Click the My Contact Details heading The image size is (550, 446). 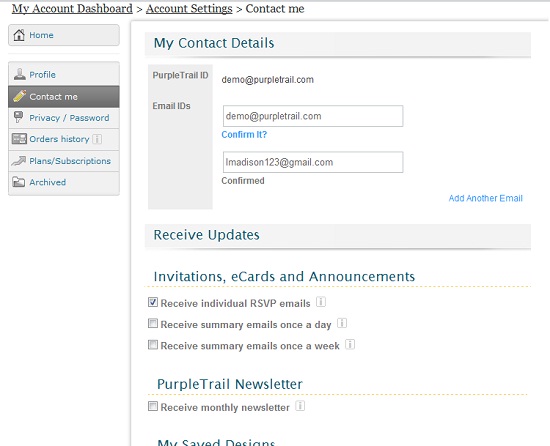click(x=214, y=43)
